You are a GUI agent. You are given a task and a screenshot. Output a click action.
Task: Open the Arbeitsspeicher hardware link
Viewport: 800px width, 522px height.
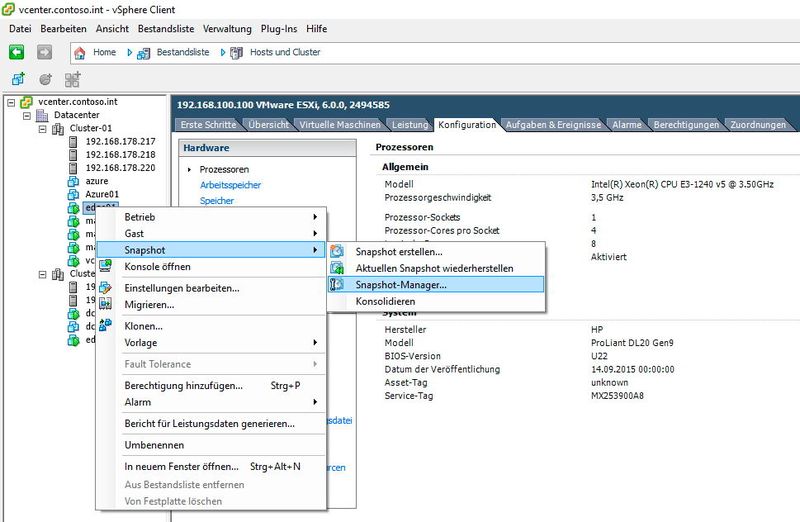(x=230, y=185)
